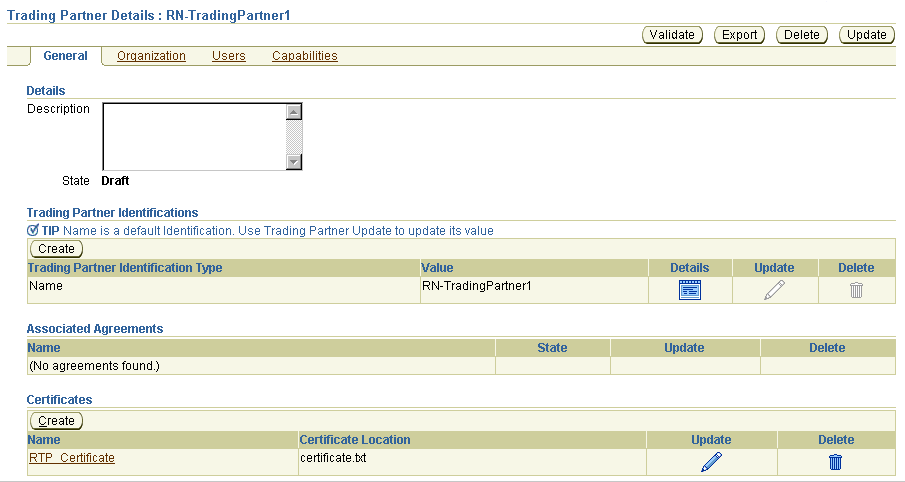Screen dimensions: 905x482
Task: Delete RTP_Certificate with the trash icon
Action: coord(835,462)
